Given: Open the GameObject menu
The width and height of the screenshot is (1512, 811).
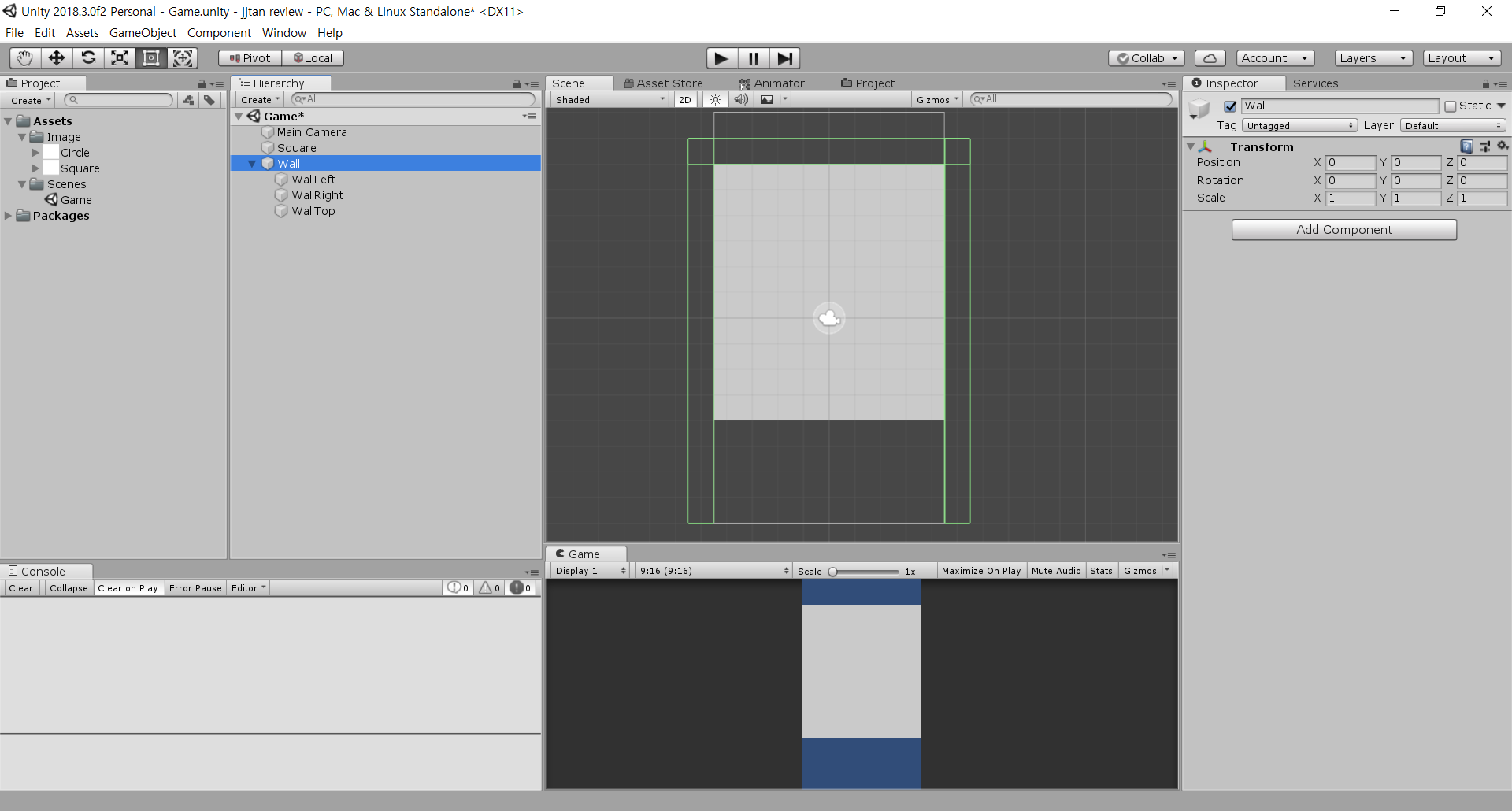Looking at the screenshot, I should (x=143, y=33).
